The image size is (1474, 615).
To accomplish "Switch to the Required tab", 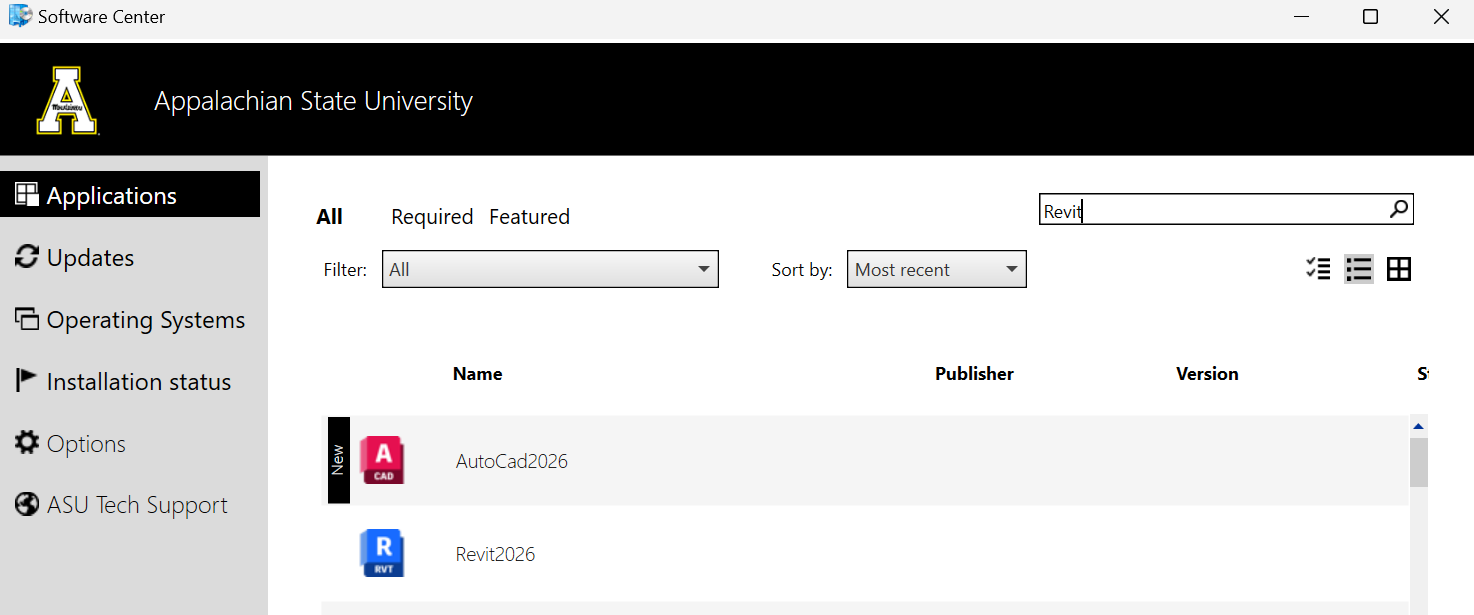I will tap(432, 217).
